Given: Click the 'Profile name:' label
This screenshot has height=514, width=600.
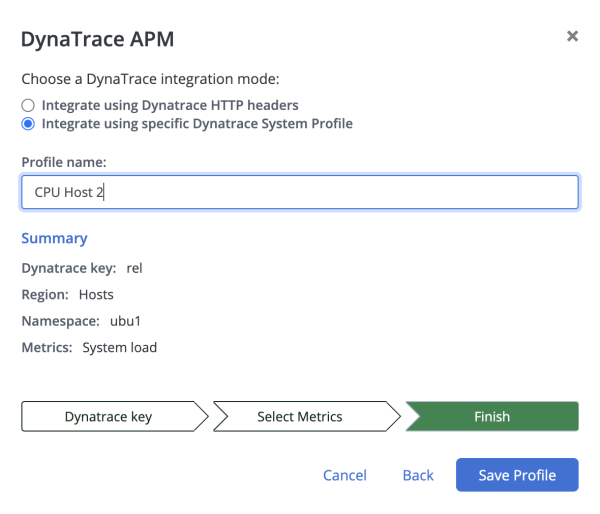Looking at the screenshot, I should click(x=64, y=162).
